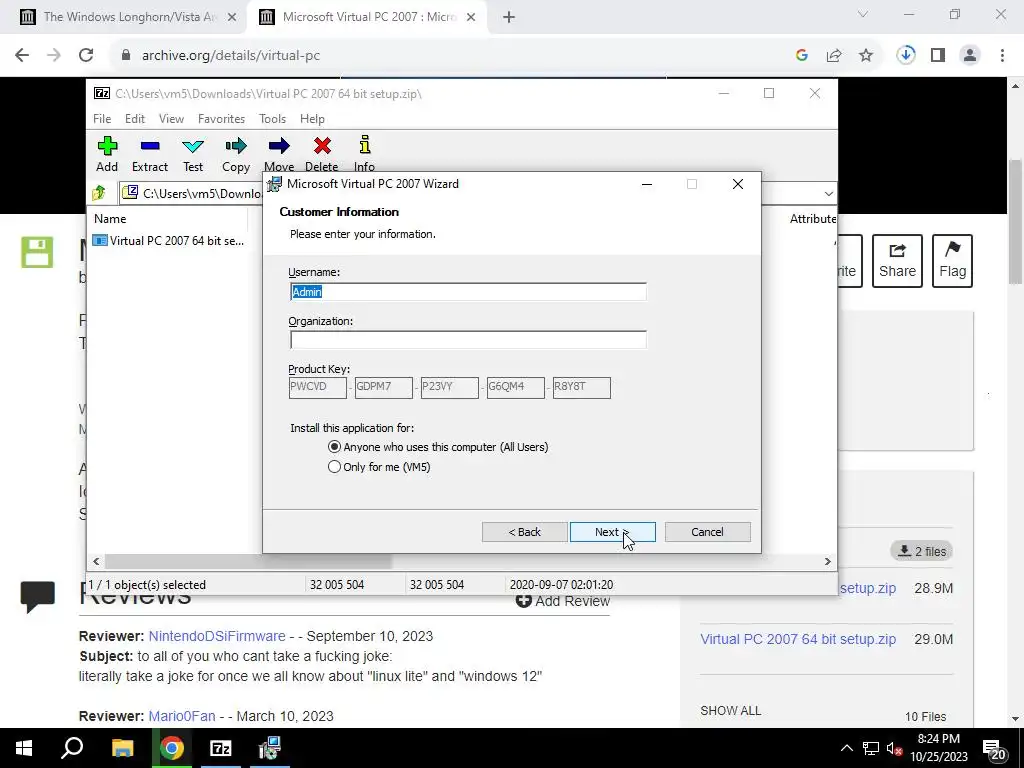This screenshot has height=768, width=1024.
Task: Click Add Review on archive.org
Action: pyautogui.click(x=564, y=601)
